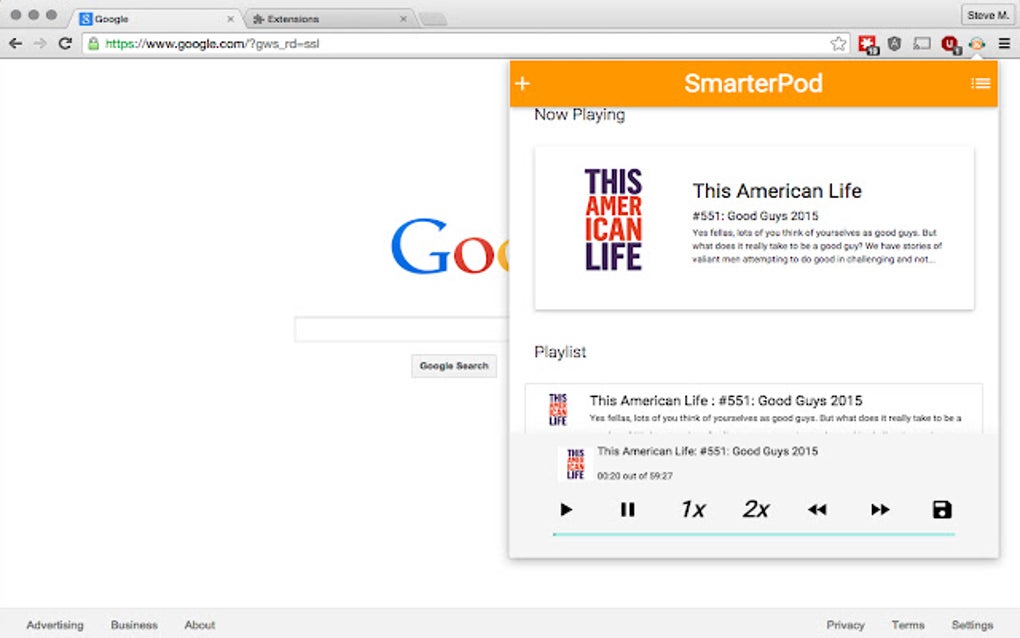
Task: Open the Steve M. profile button
Action: click(x=987, y=15)
